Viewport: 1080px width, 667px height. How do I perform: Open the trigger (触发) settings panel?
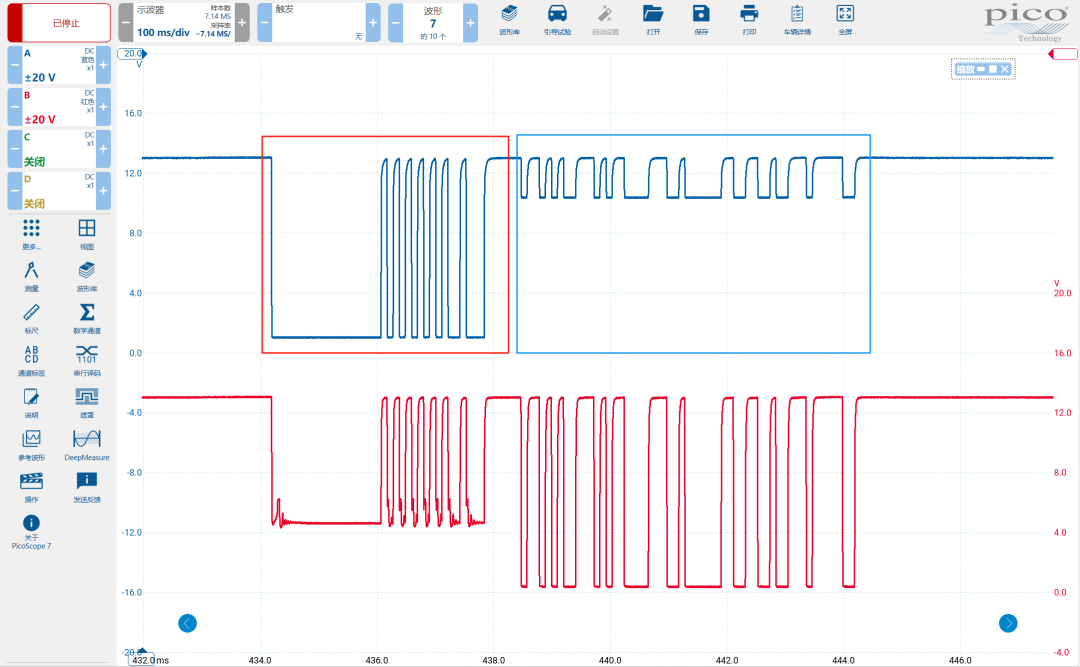318,23
